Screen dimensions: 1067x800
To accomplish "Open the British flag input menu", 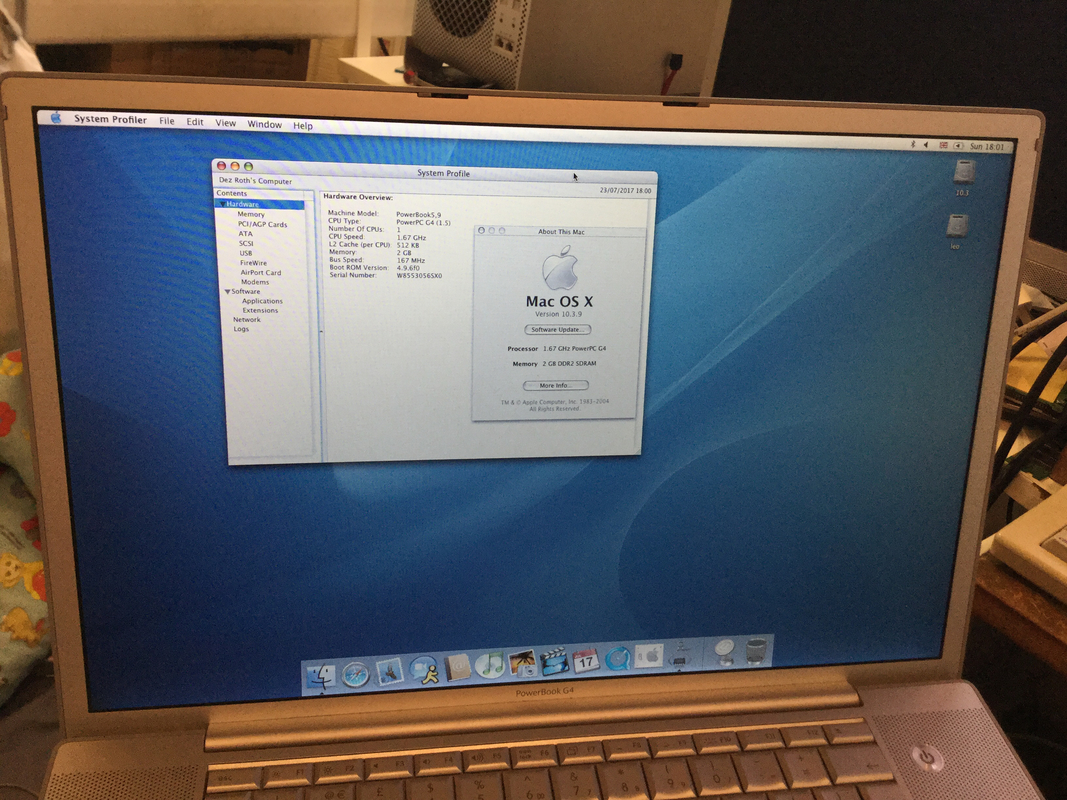I will (943, 146).
